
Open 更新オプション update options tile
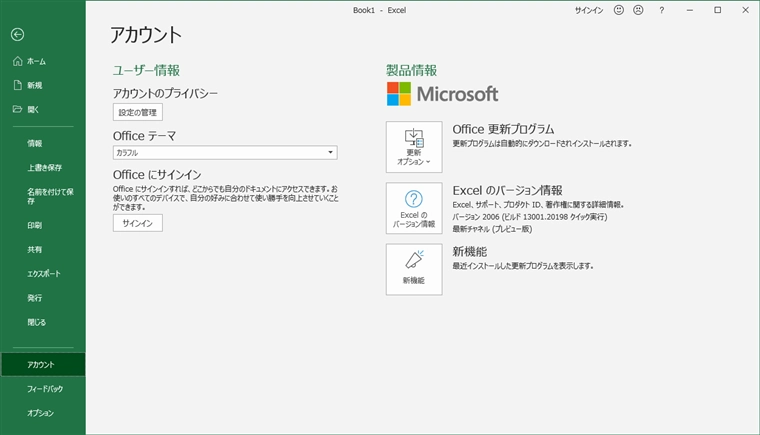pyautogui.click(x=414, y=147)
